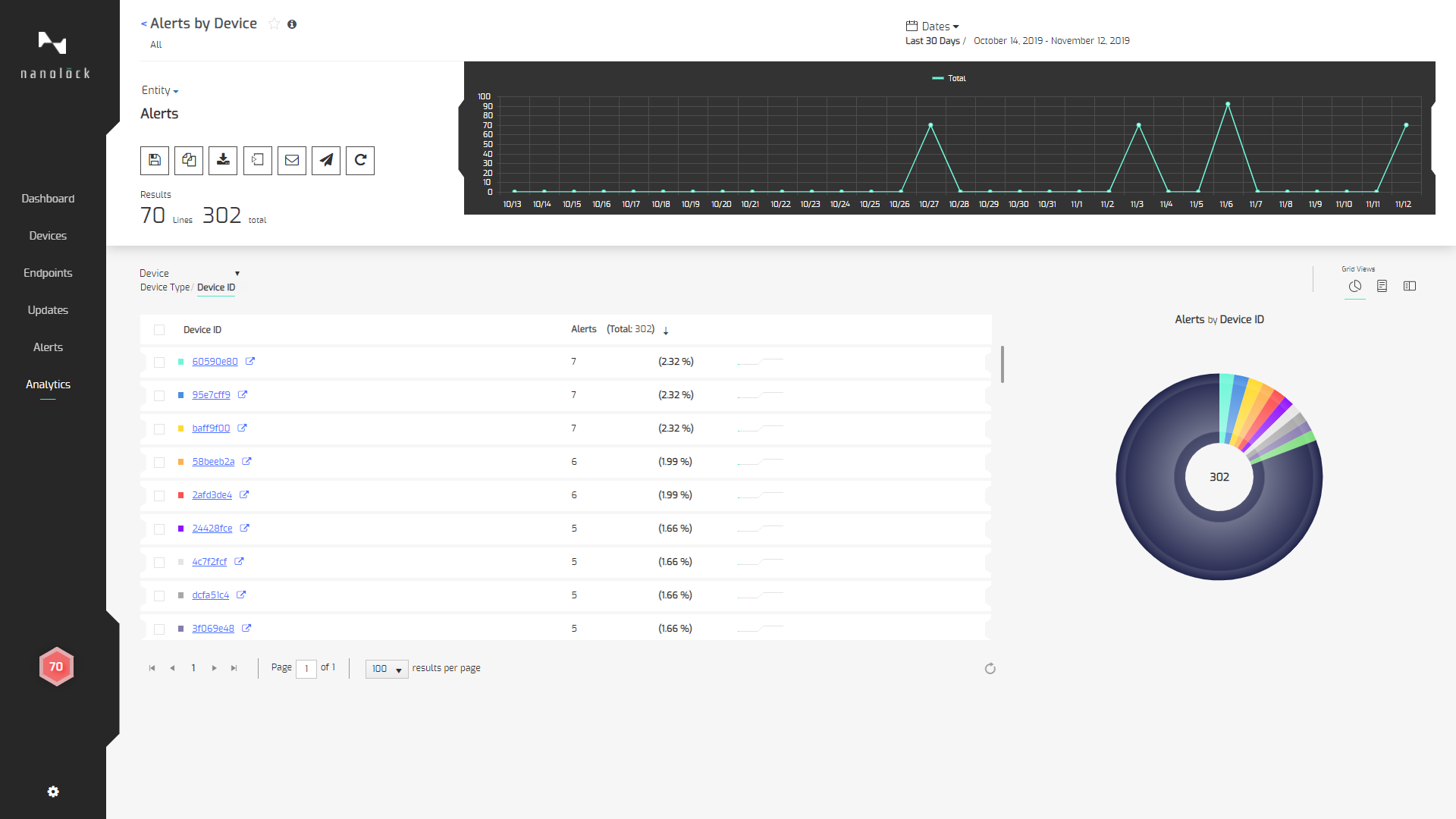This screenshot has width=1456, height=819.
Task: Check the box for device 24428fce
Action: coord(159,529)
